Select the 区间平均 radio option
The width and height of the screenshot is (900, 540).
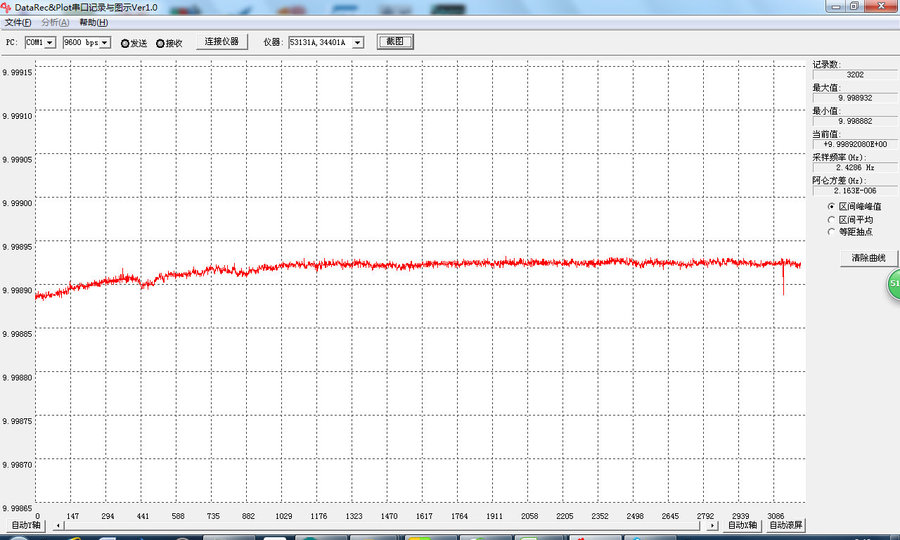(x=831, y=219)
